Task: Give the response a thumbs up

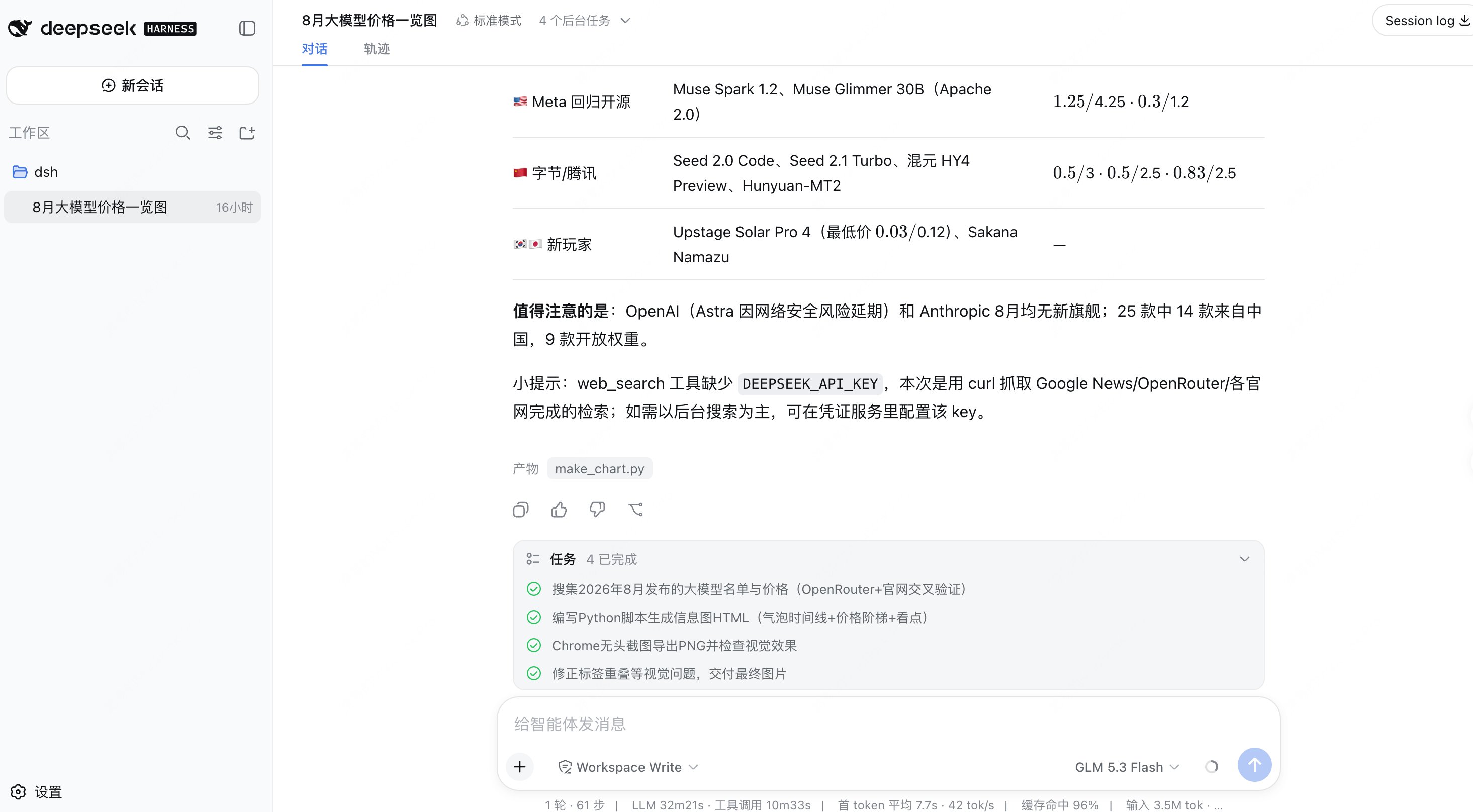Action: click(559, 509)
